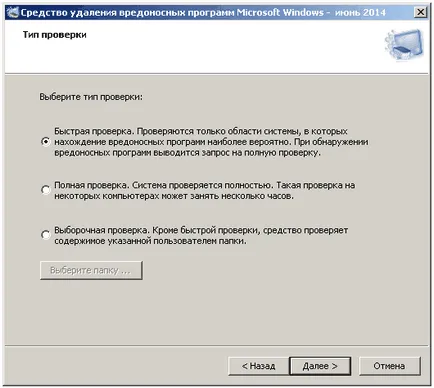This screenshot has height=388, width=434.
Task: Click the Тип проверки heading
Action: click(55, 35)
